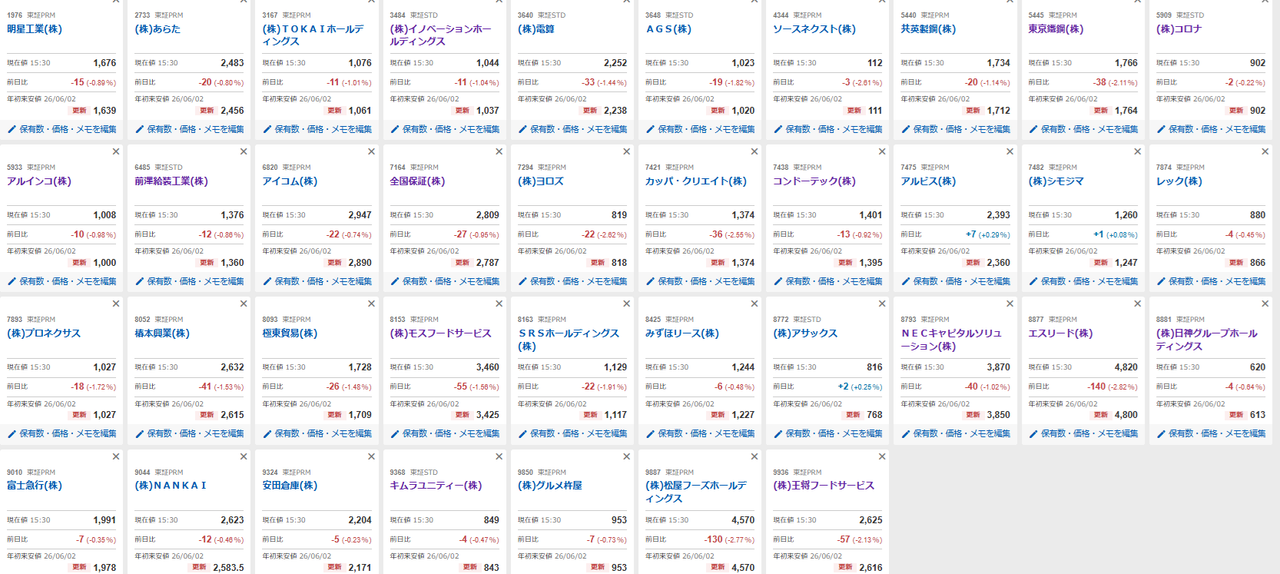Select the +2 (+0.25%) change on アサックス
The height and width of the screenshot is (574, 1280).
(860, 386)
